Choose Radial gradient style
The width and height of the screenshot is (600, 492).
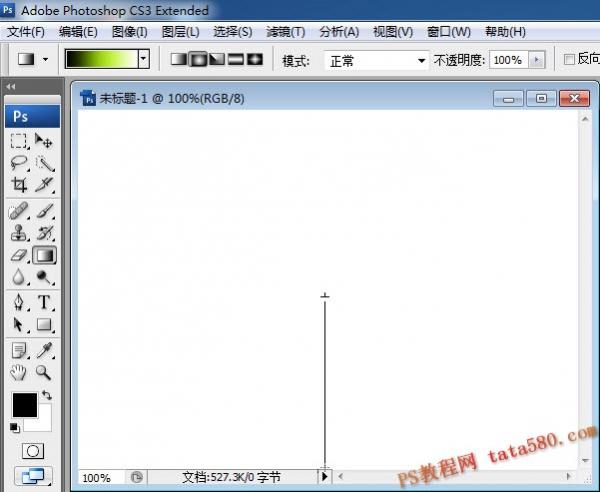click(x=198, y=59)
